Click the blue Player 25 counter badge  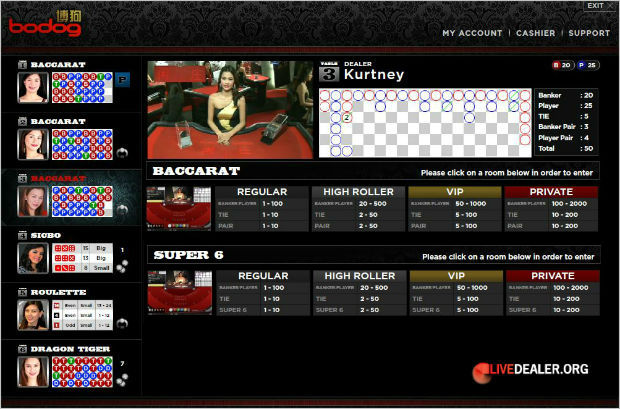pos(587,65)
